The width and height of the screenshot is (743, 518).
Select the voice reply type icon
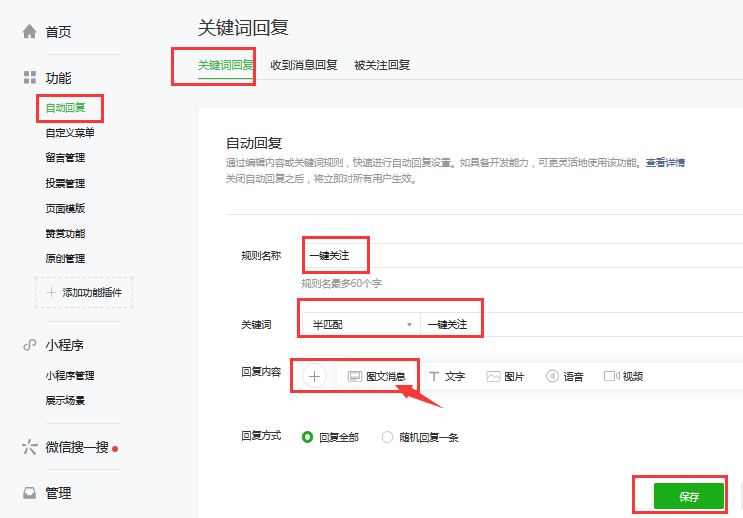pos(551,377)
